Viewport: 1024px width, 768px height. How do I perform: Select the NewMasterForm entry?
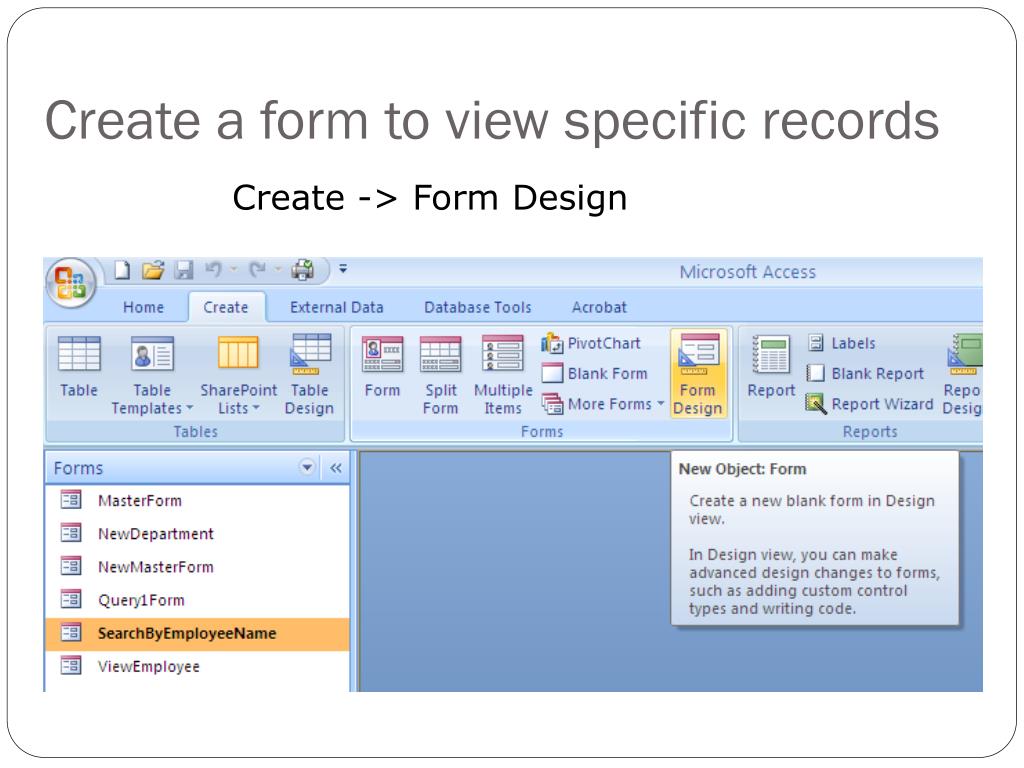[x=197, y=567]
